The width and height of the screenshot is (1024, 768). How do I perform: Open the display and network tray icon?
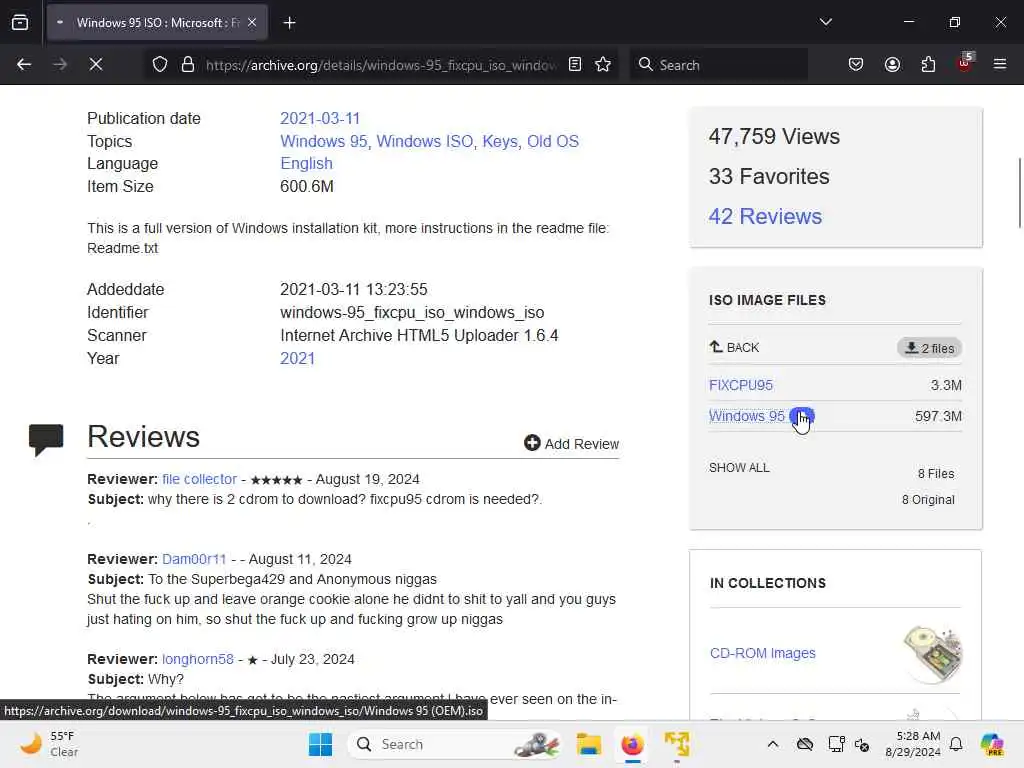tap(836, 744)
